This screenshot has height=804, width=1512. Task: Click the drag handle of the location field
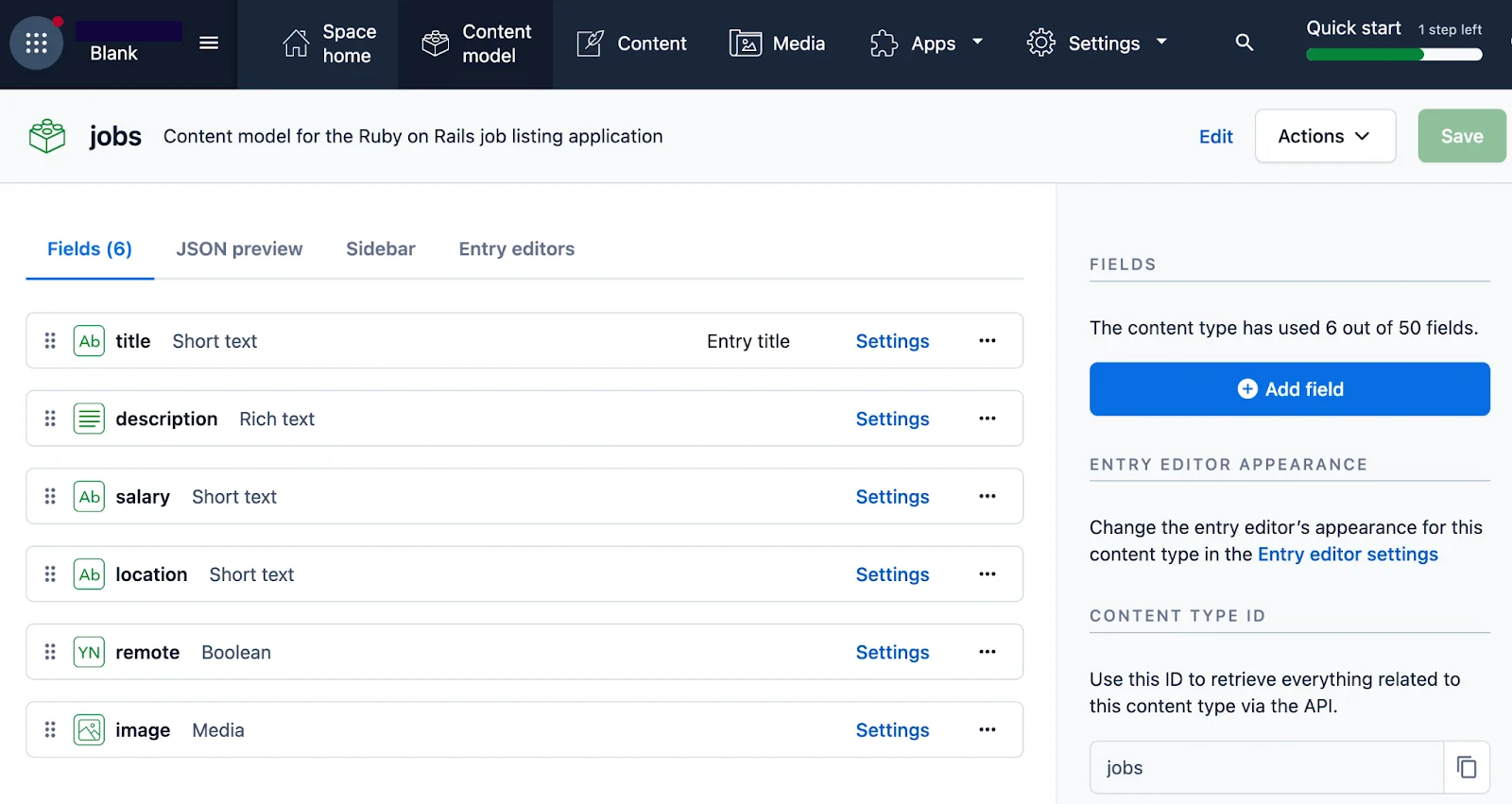point(50,574)
